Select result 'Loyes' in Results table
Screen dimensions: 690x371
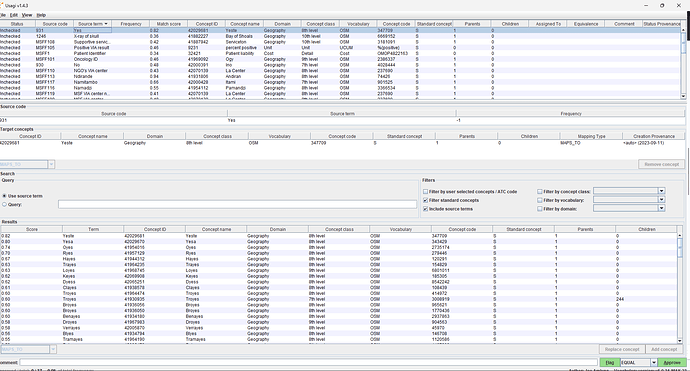point(339,270)
